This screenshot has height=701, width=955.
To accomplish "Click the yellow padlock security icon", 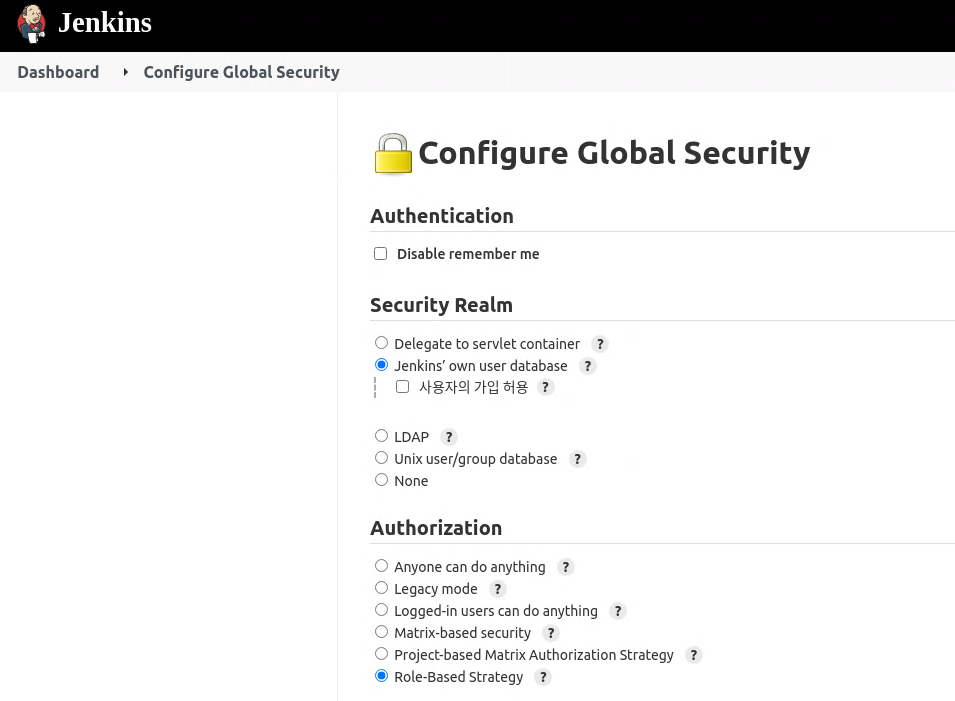I will pyautogui.click(x=393, y=154).
